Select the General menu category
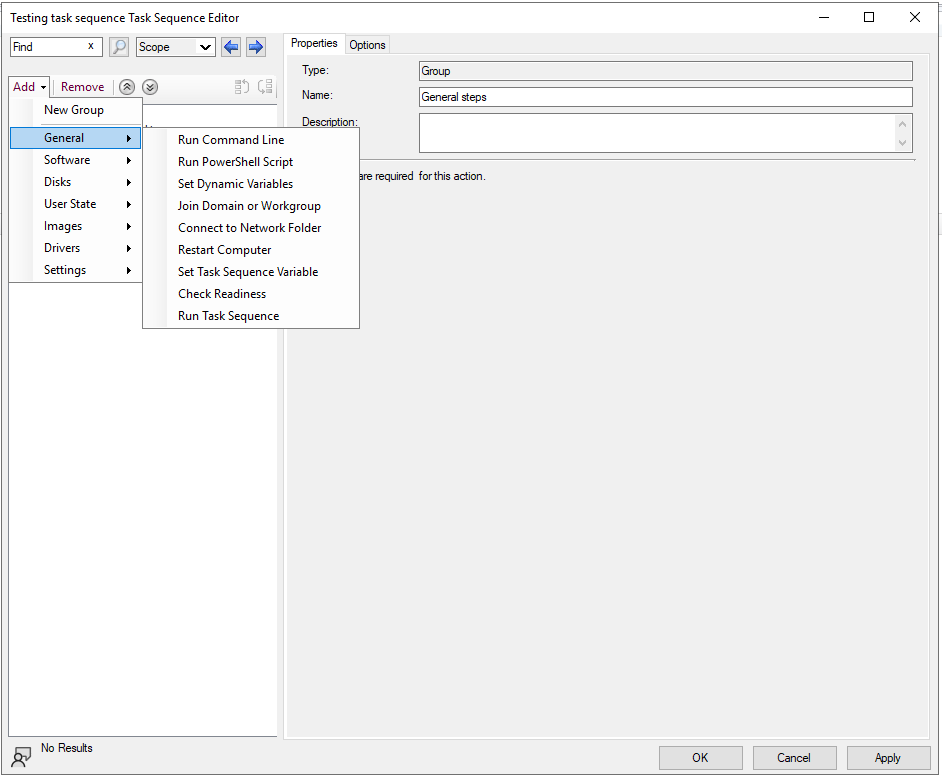Image resolution: width=942 pixels, height=777 pixels. 75,138
